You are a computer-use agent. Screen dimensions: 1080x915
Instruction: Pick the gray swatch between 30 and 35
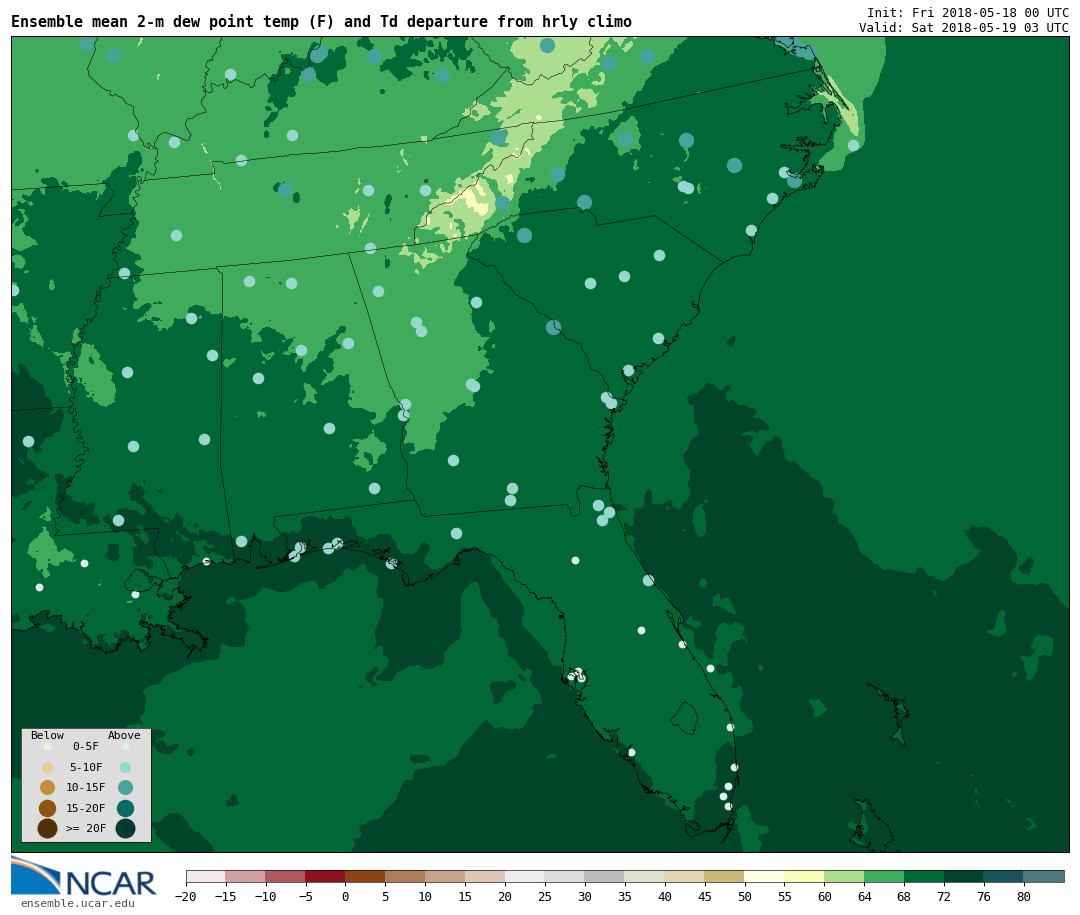pyautogui.click(x=605, y=876)
